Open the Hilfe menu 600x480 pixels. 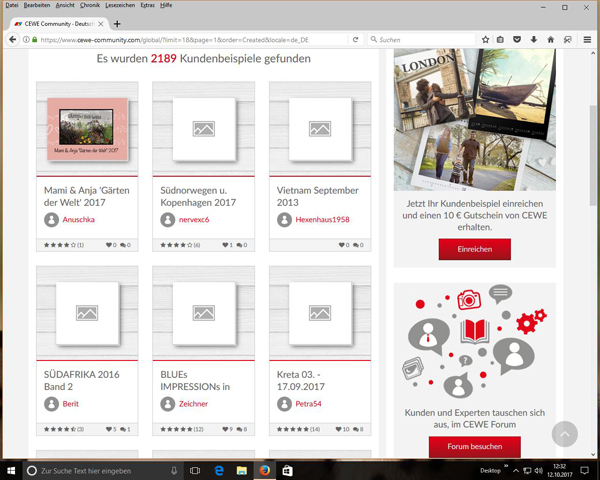pos(166,5)
